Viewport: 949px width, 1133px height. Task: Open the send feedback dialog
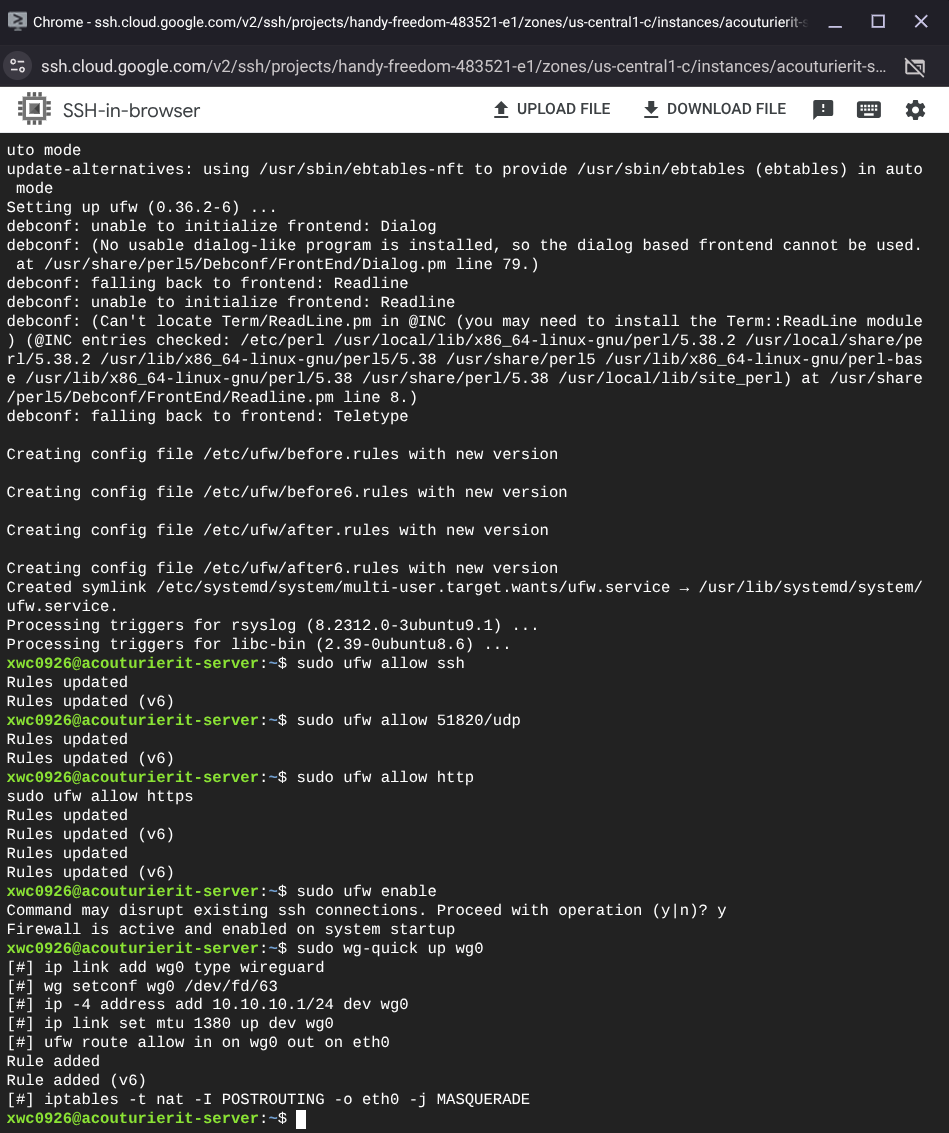pyautogui.click(x=822, y=109)
